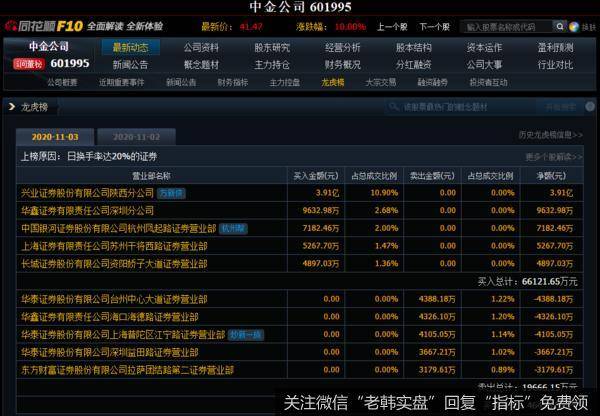This screenshot has height=416, width=600.
Task: Click the 同花顺 F10 logo
Action: (44, 26)
